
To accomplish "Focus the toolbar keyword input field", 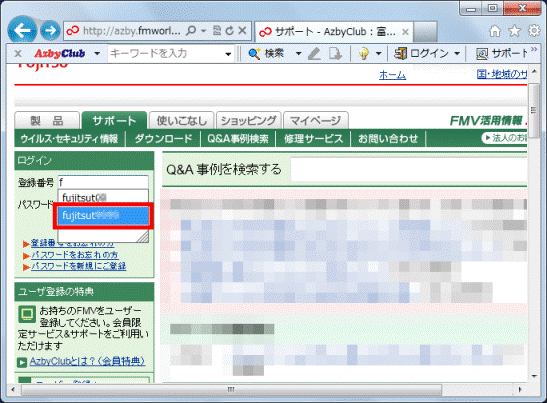I will click(x=165, y=53).
